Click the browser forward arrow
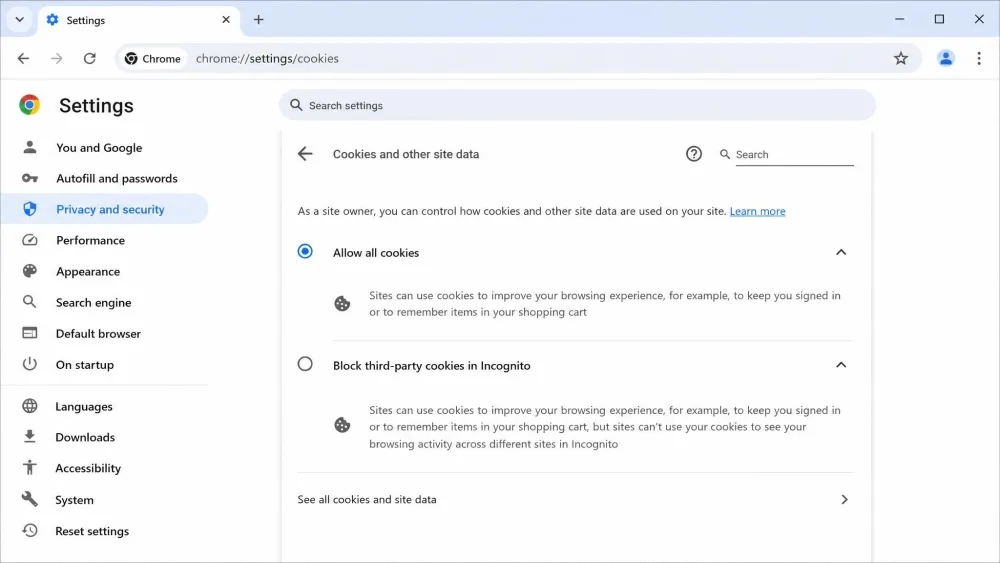 [x=57, y=59]
